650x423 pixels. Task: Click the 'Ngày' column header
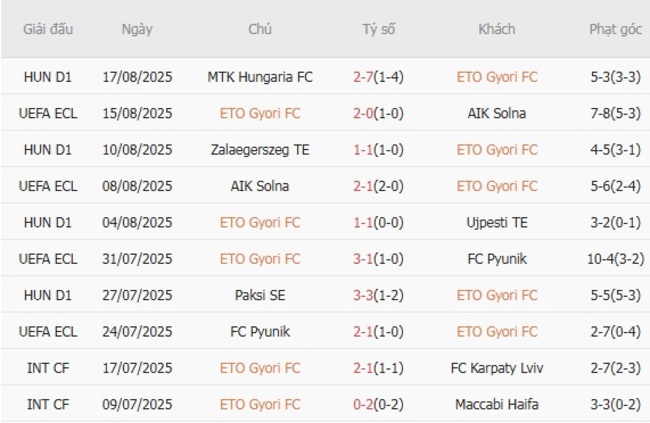point(137,29)
